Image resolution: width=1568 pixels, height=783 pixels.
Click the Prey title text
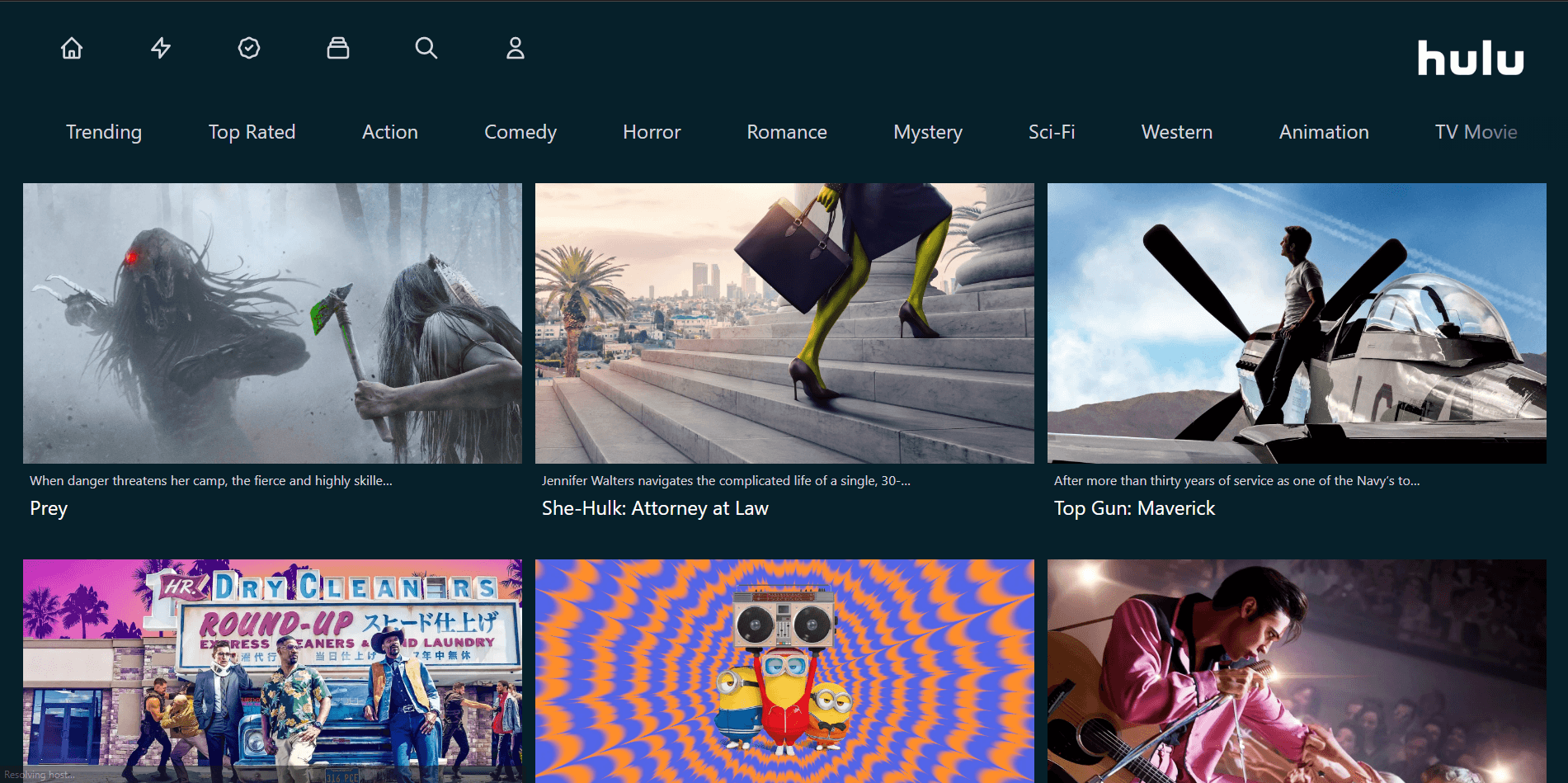[x=49, y=508]
